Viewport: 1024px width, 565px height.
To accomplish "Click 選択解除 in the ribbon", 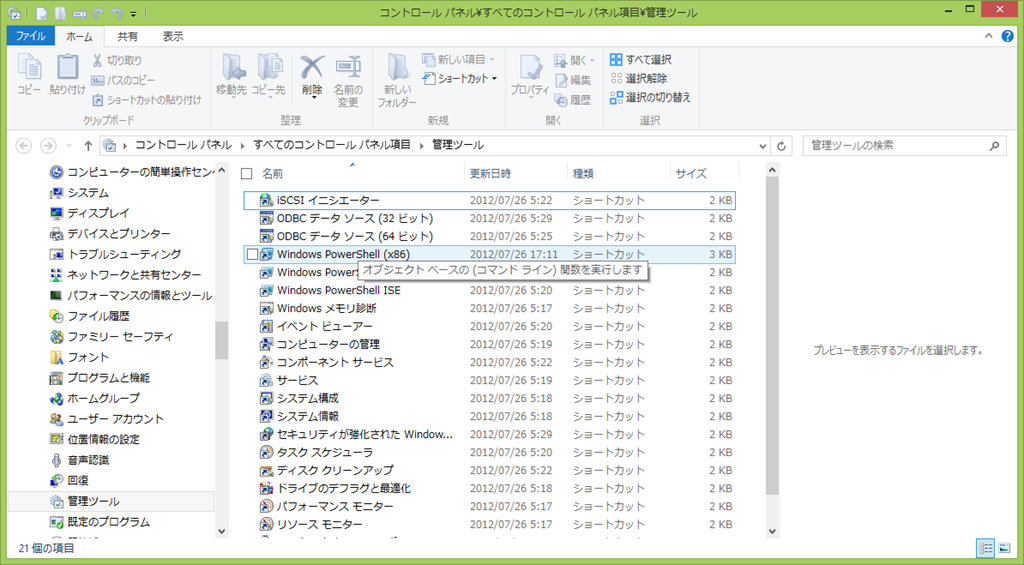I will (639, 78).
